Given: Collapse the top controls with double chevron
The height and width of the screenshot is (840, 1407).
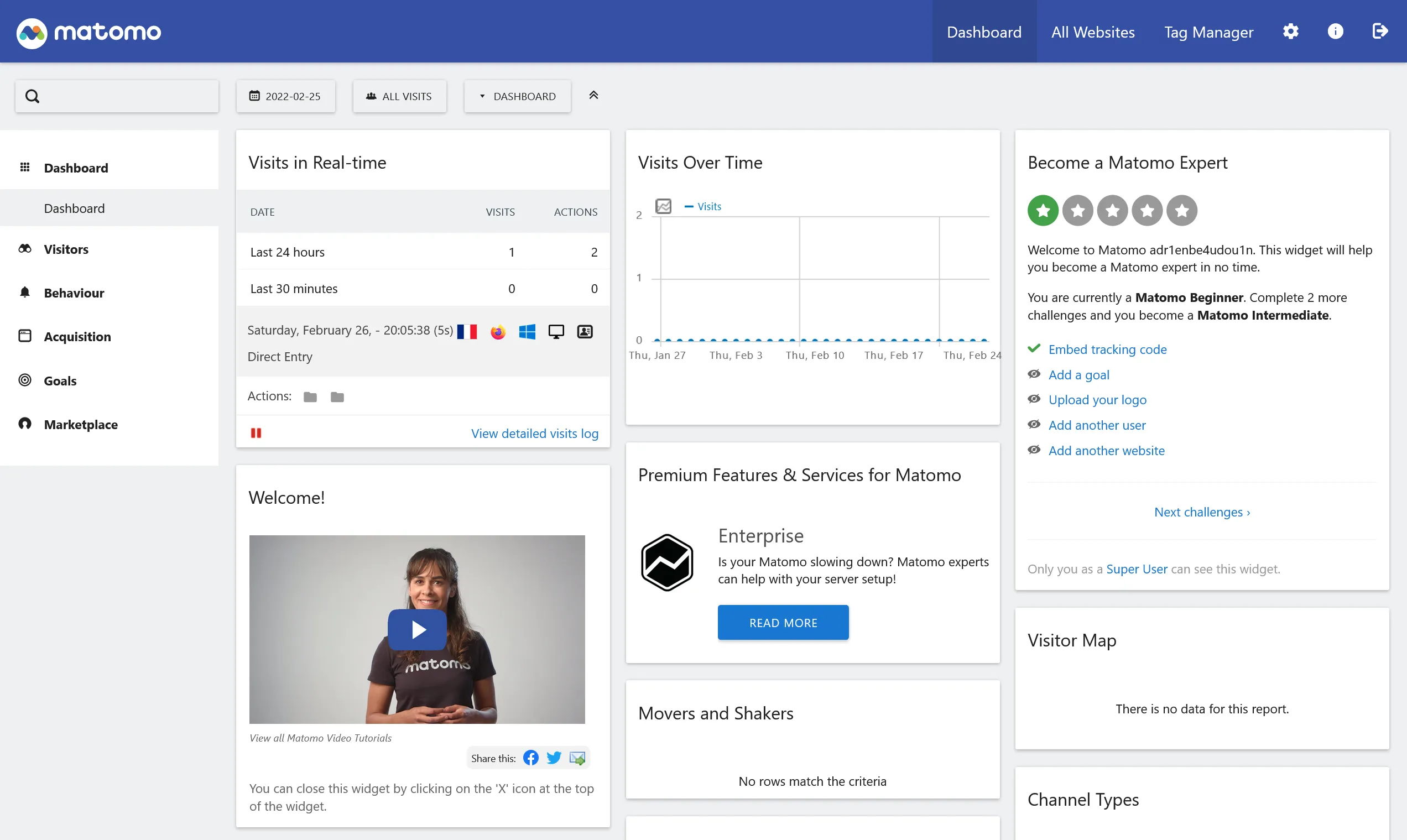Looking at the screenshot, I should pyautogui.click(x=593, y=95).
